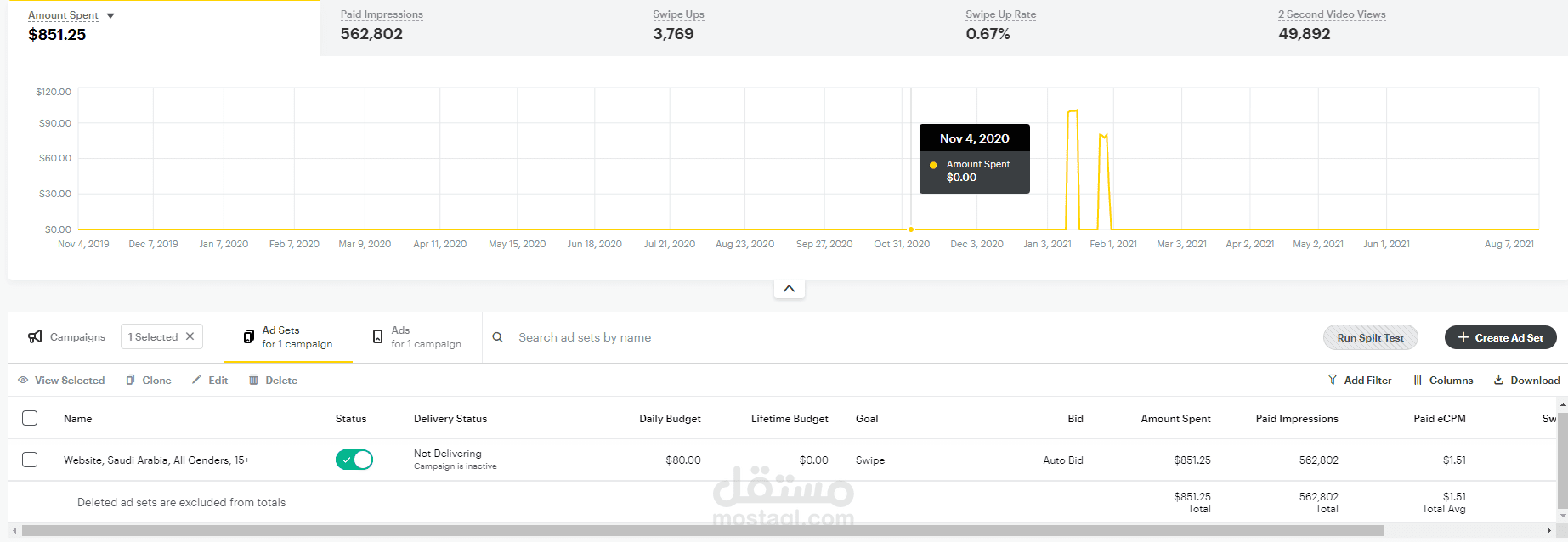Click the View Selected eye icon
The image size is (1568, 542).
23,380
